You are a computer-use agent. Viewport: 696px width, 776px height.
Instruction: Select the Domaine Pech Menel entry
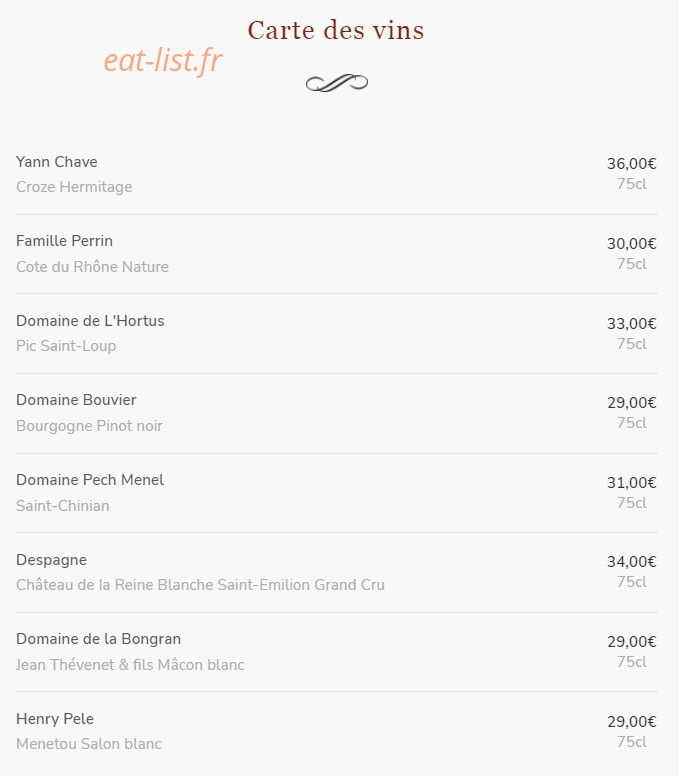[90, 480]
